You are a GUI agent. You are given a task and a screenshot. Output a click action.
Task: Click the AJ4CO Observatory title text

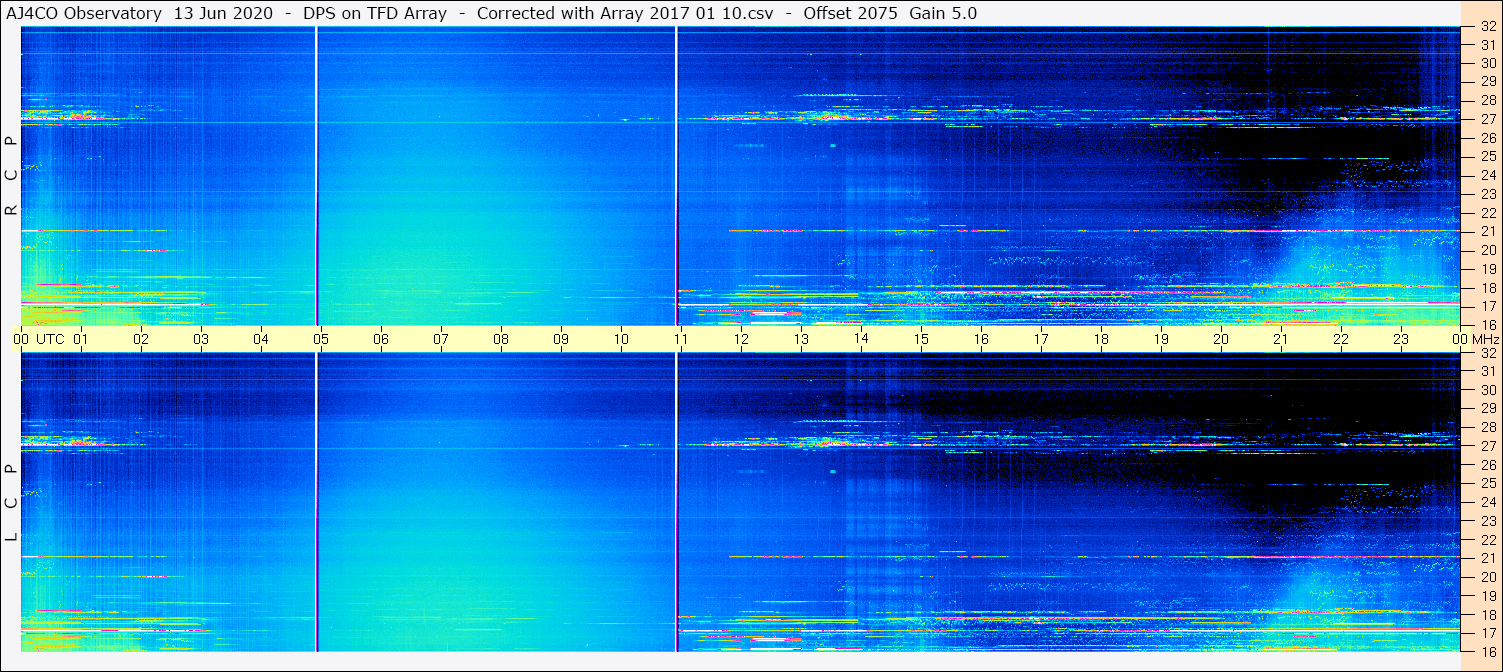point(85,13)
